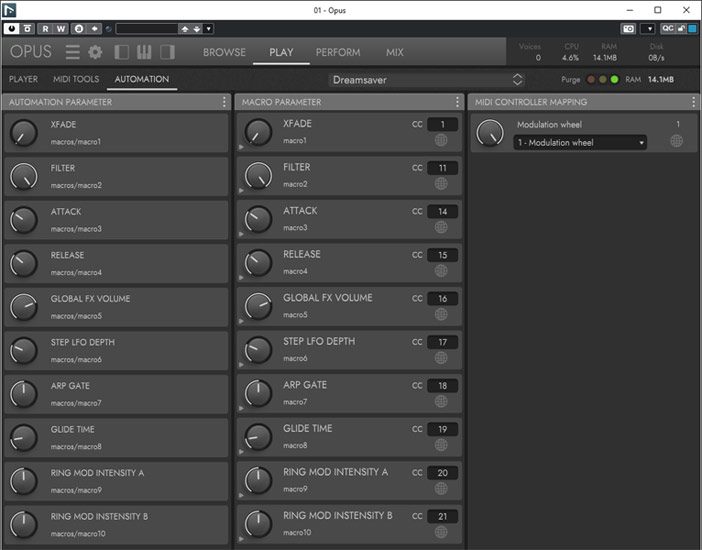Toggle the piano keyboard panel icon
The height and width of the screenshot is (550, 702).
(x=144, y=52)
